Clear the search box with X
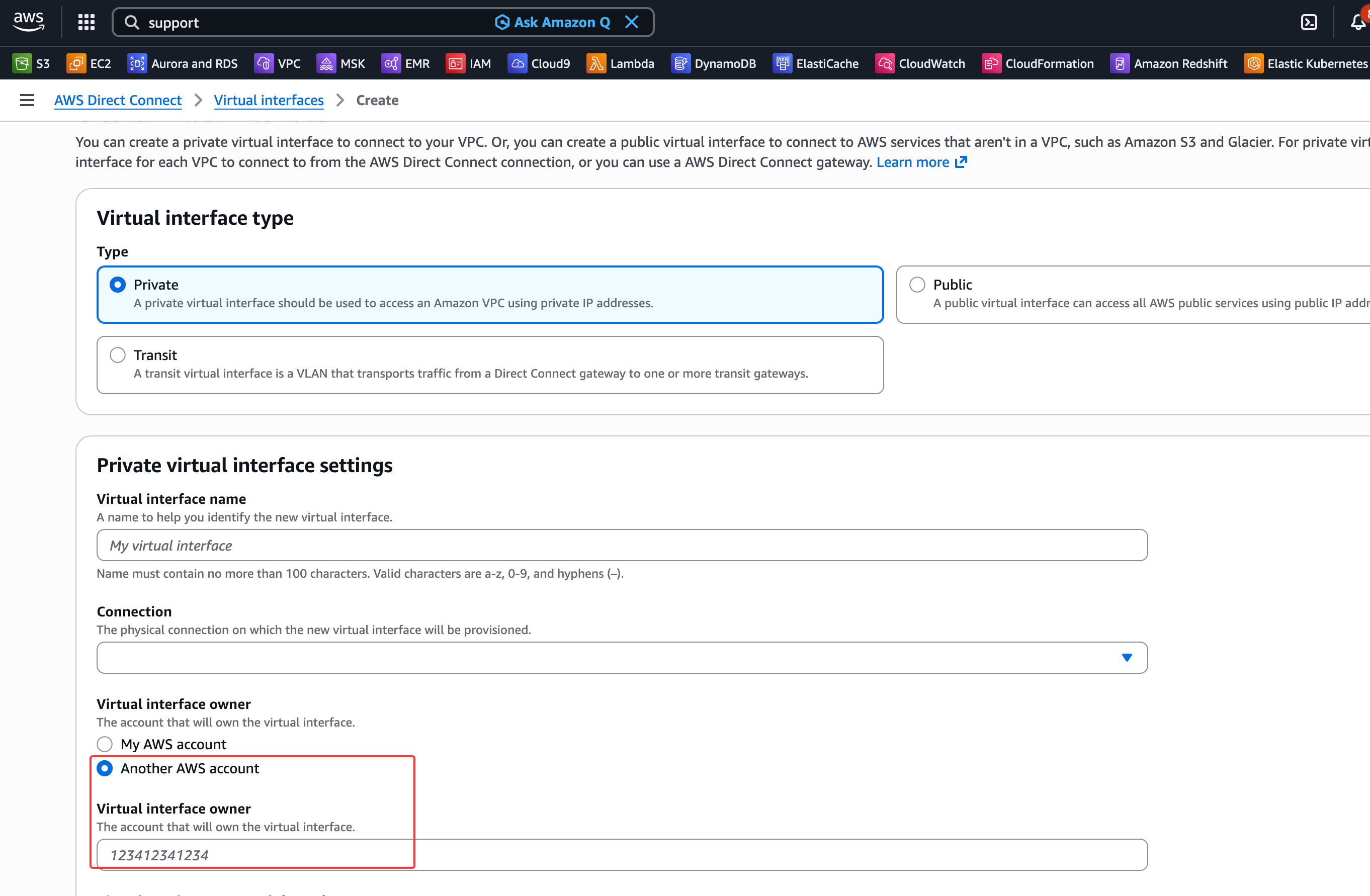This screenshot has width=1370, height=896. click(632, 23)
